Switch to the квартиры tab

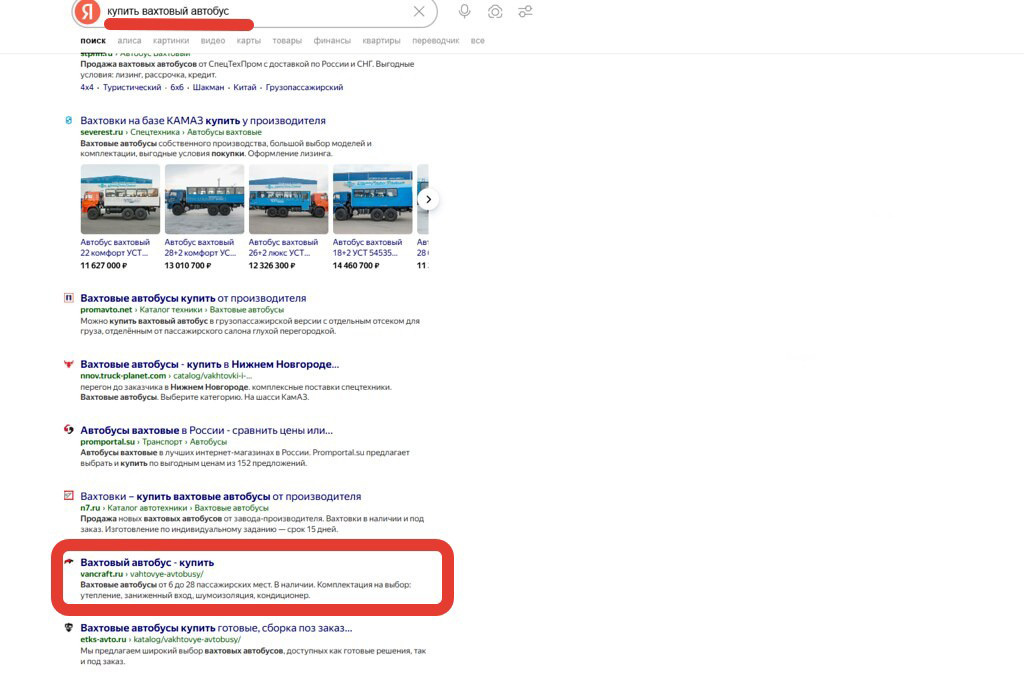(381, 41)
